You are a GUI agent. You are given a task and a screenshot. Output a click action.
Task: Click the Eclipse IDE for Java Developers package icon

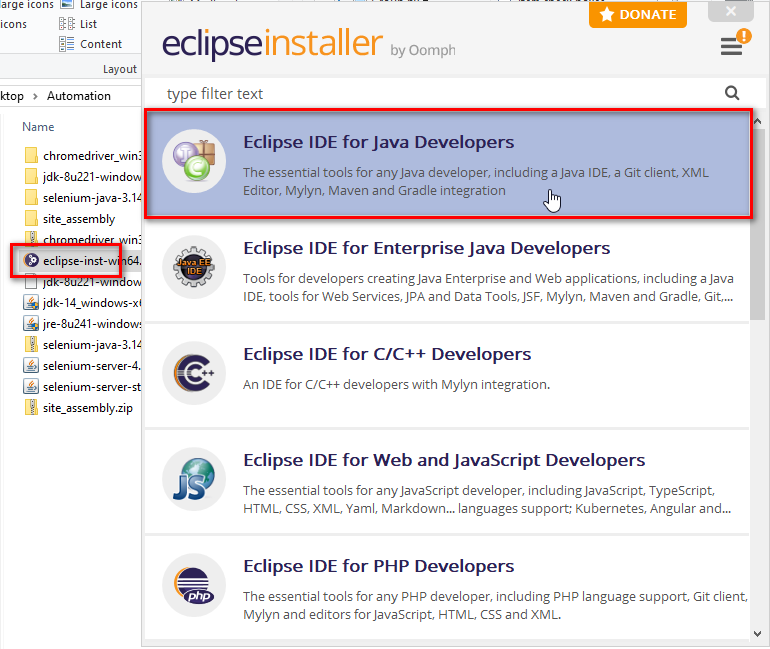click(x=194, y=161)
